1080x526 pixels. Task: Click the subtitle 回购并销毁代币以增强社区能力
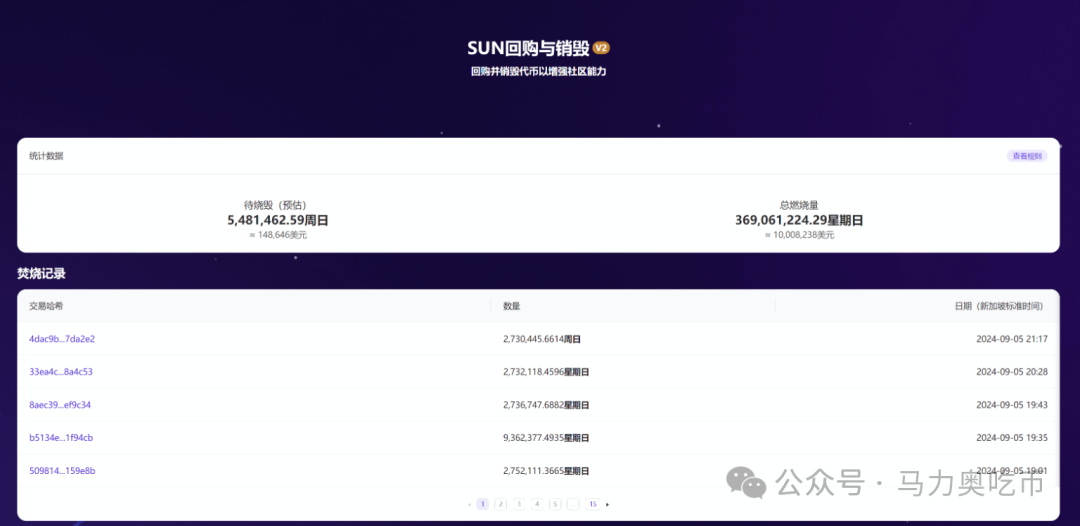click(539, 71)
